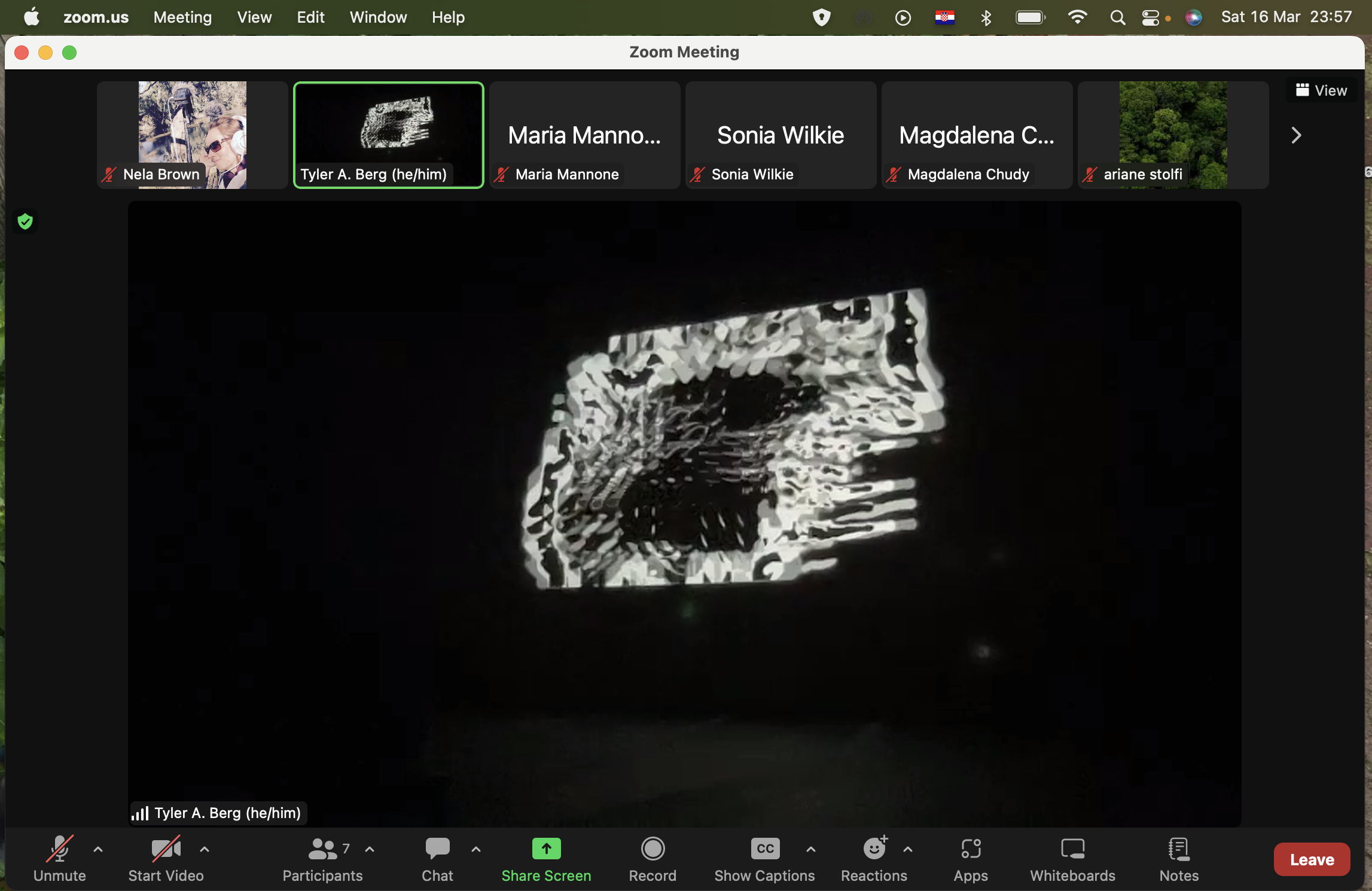This screenshot has height=891, width=1372.
Task: Open the Window menu in menu bar
Action: (378, 17)
